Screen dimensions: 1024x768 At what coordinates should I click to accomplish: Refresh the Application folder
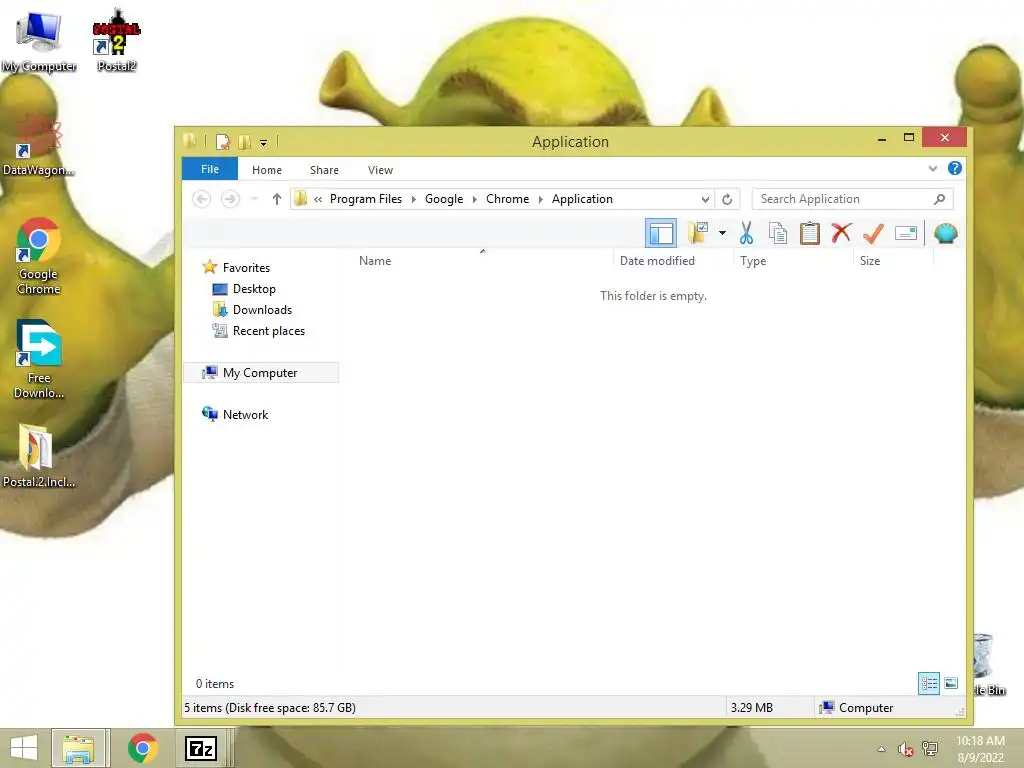point(727,199)
